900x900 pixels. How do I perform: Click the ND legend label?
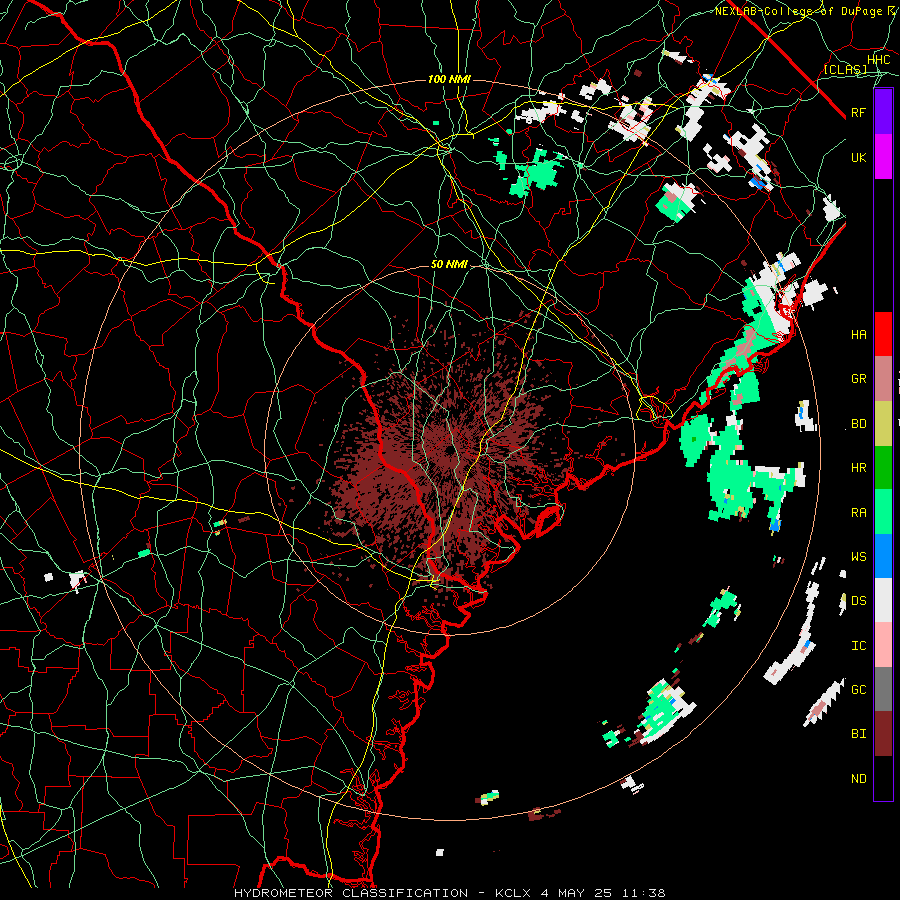[x=858, y=779]
